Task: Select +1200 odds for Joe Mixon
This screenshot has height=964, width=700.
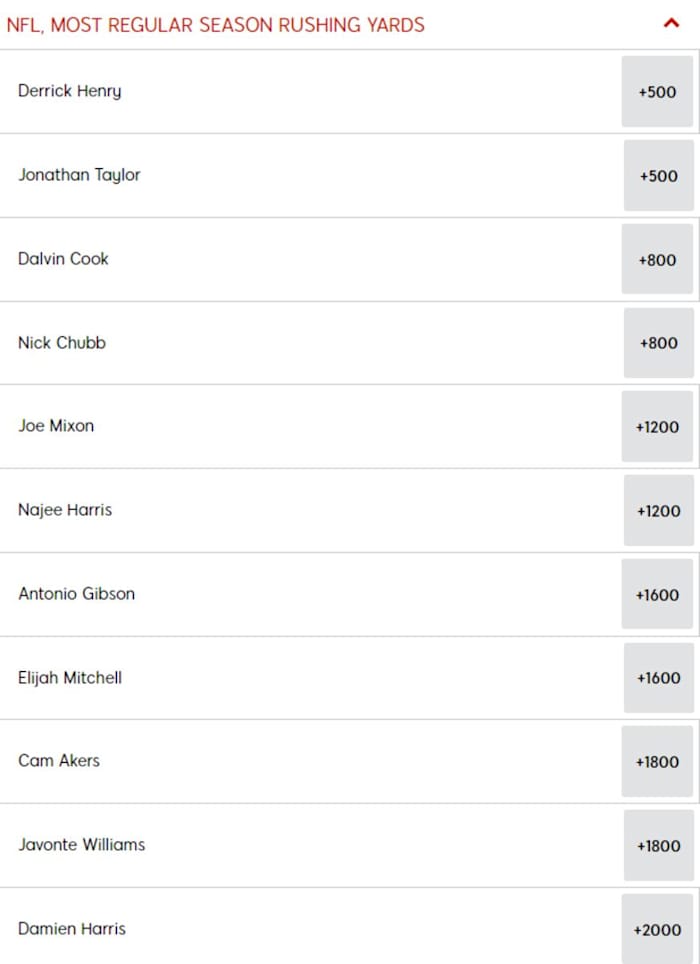Action: pos(658,426)
